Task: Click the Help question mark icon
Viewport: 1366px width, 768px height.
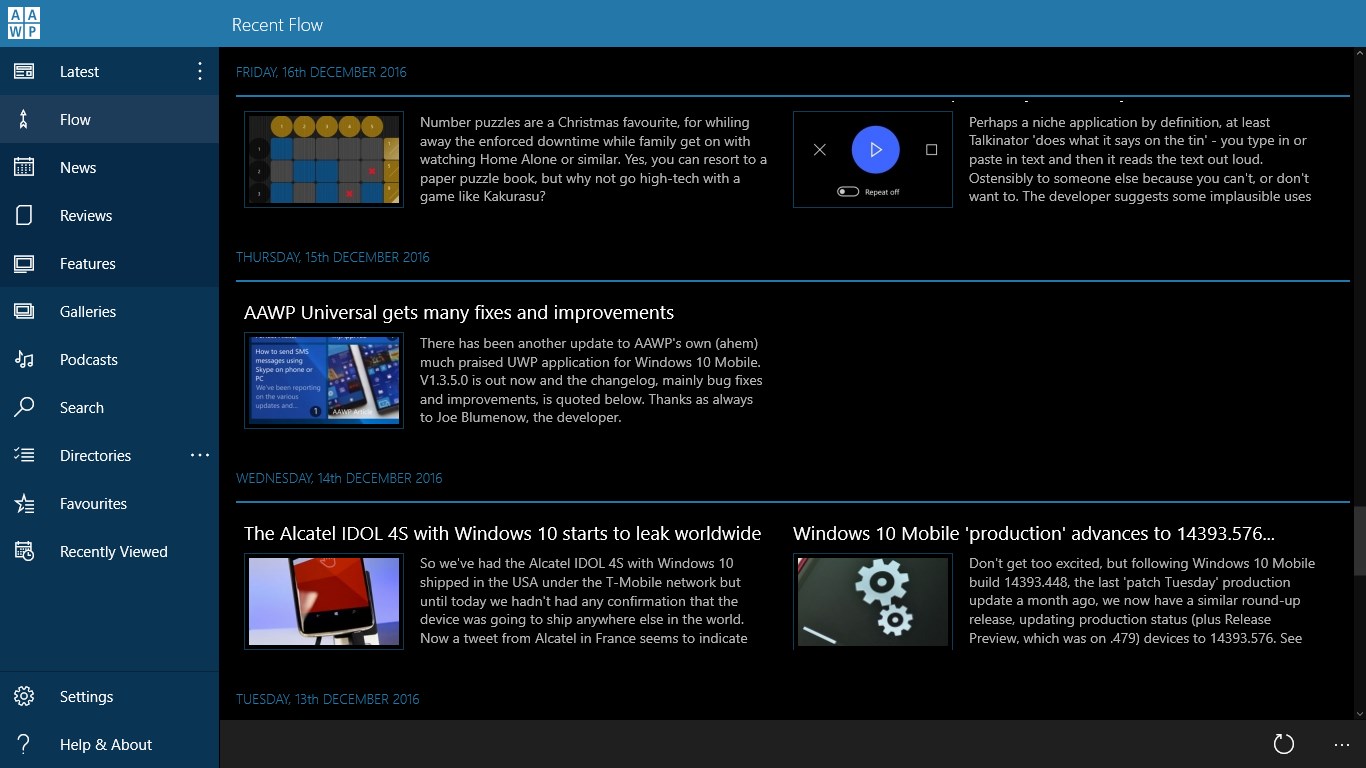Action: [x=24, y=744]
